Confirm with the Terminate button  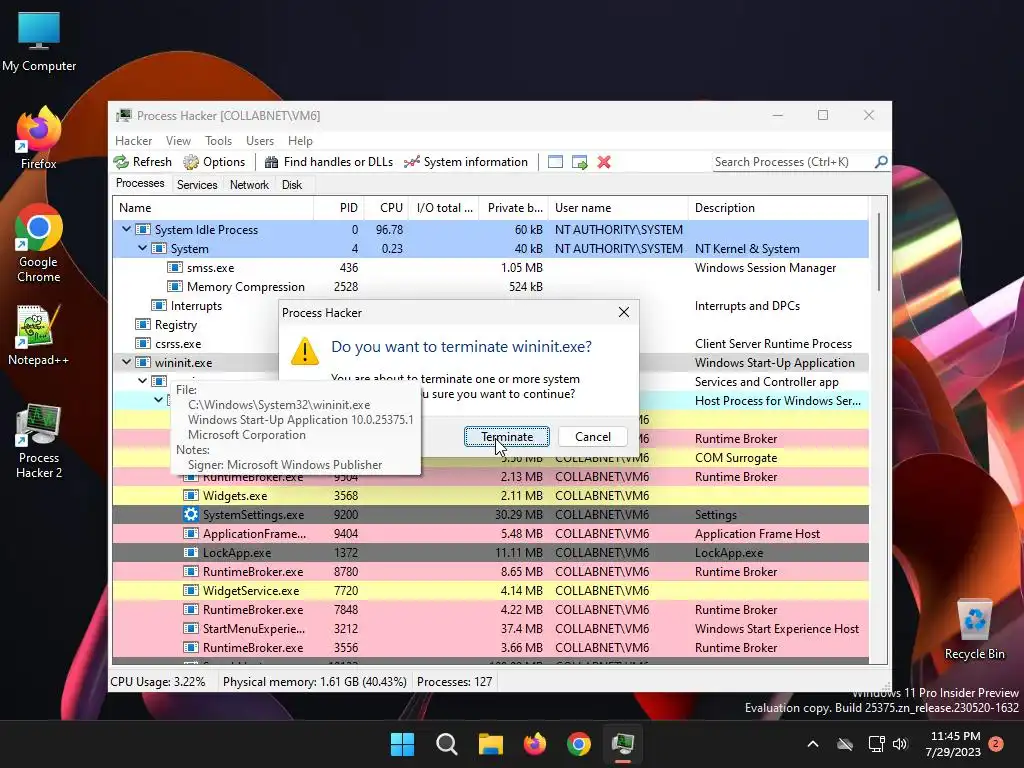click(x=507, y=437)
